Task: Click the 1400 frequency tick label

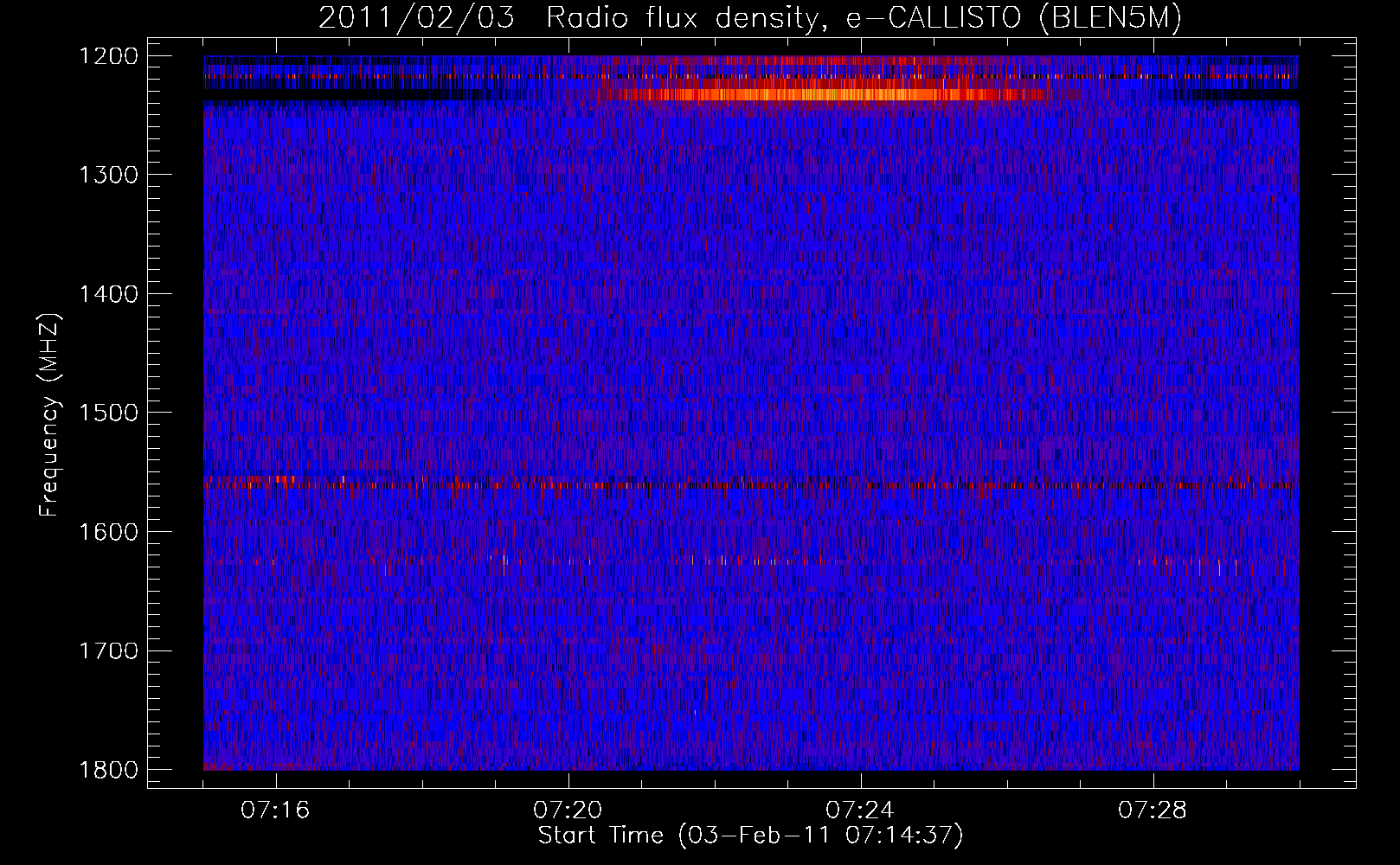Action: 108,294
